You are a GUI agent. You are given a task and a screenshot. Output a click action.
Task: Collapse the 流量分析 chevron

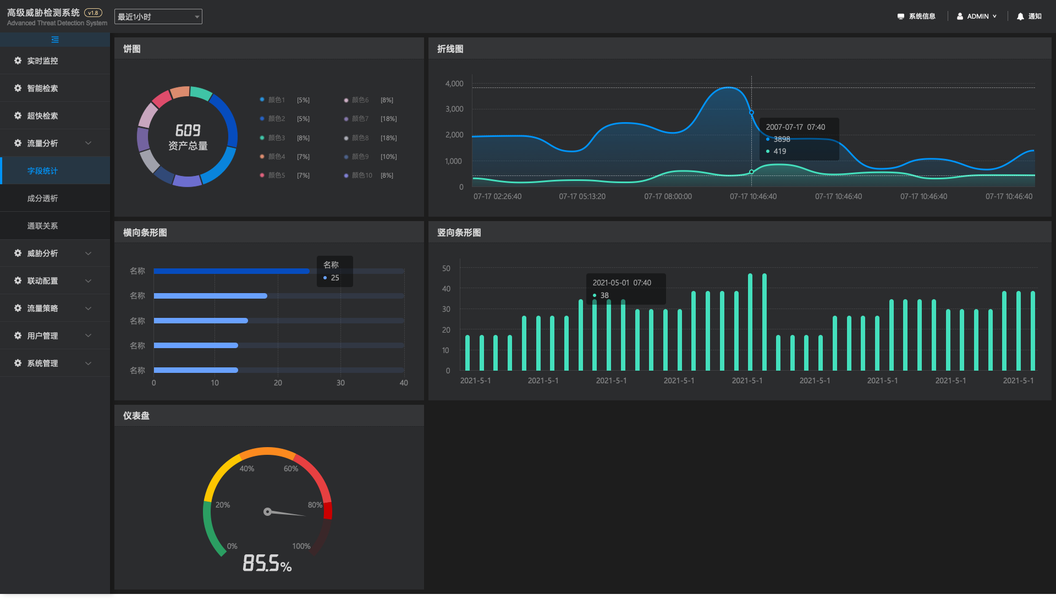tap(88, 143)
